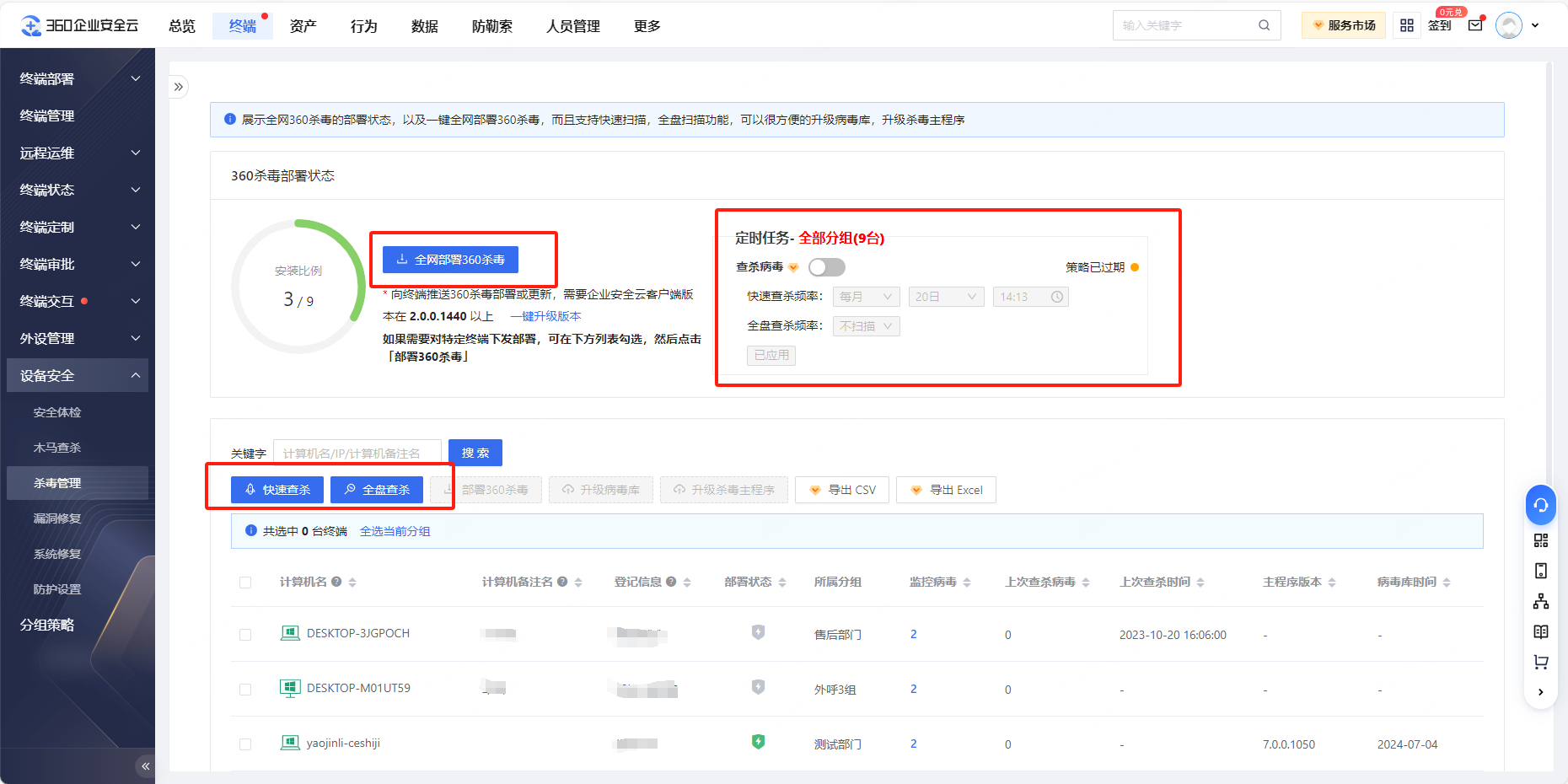This screenshot has height=784, width=1568.
Task: Open account dropdown arrow beside avatar
Action: (1535, 25)
